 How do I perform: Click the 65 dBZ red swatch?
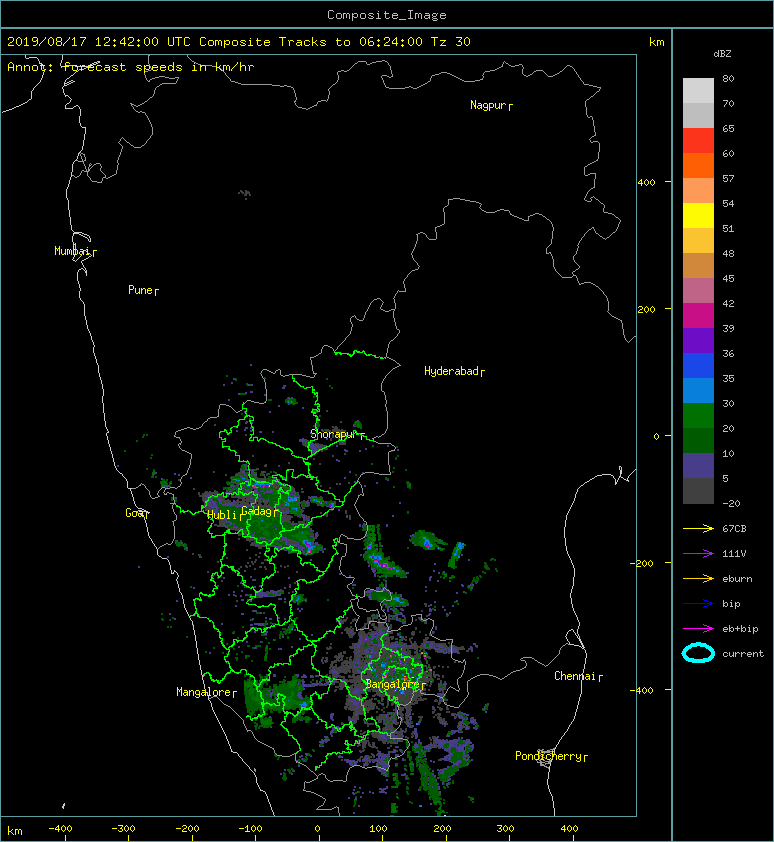[698, 140]
